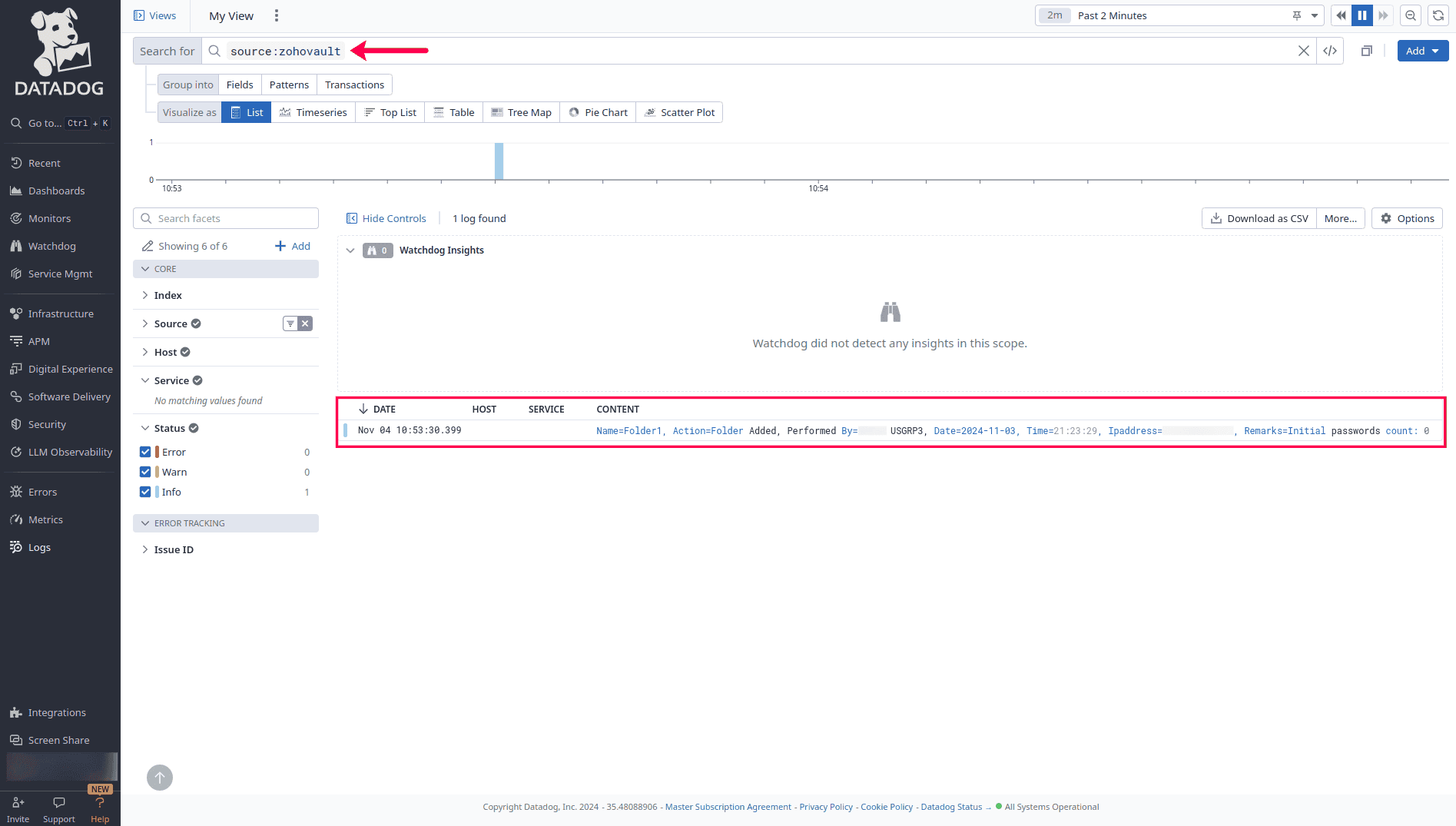This screenshot has height=826, width=1456.
Task: Start Screen Share
Action: pyautogui.click(x=58, y=740)
